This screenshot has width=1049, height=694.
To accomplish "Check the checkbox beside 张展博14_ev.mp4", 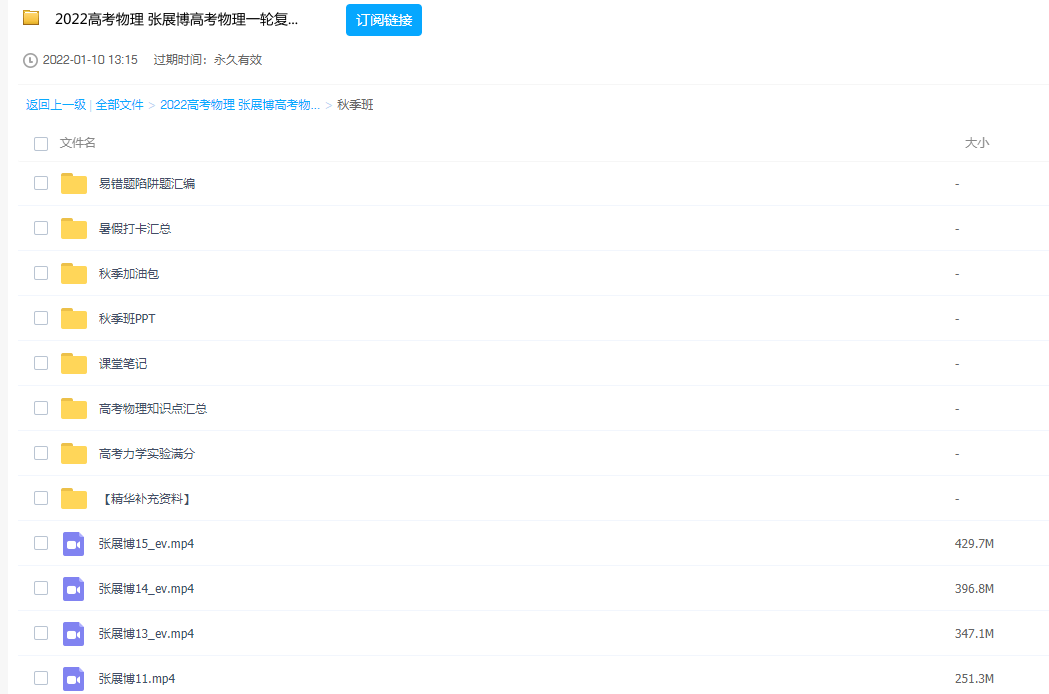I will tap(40, 588).
